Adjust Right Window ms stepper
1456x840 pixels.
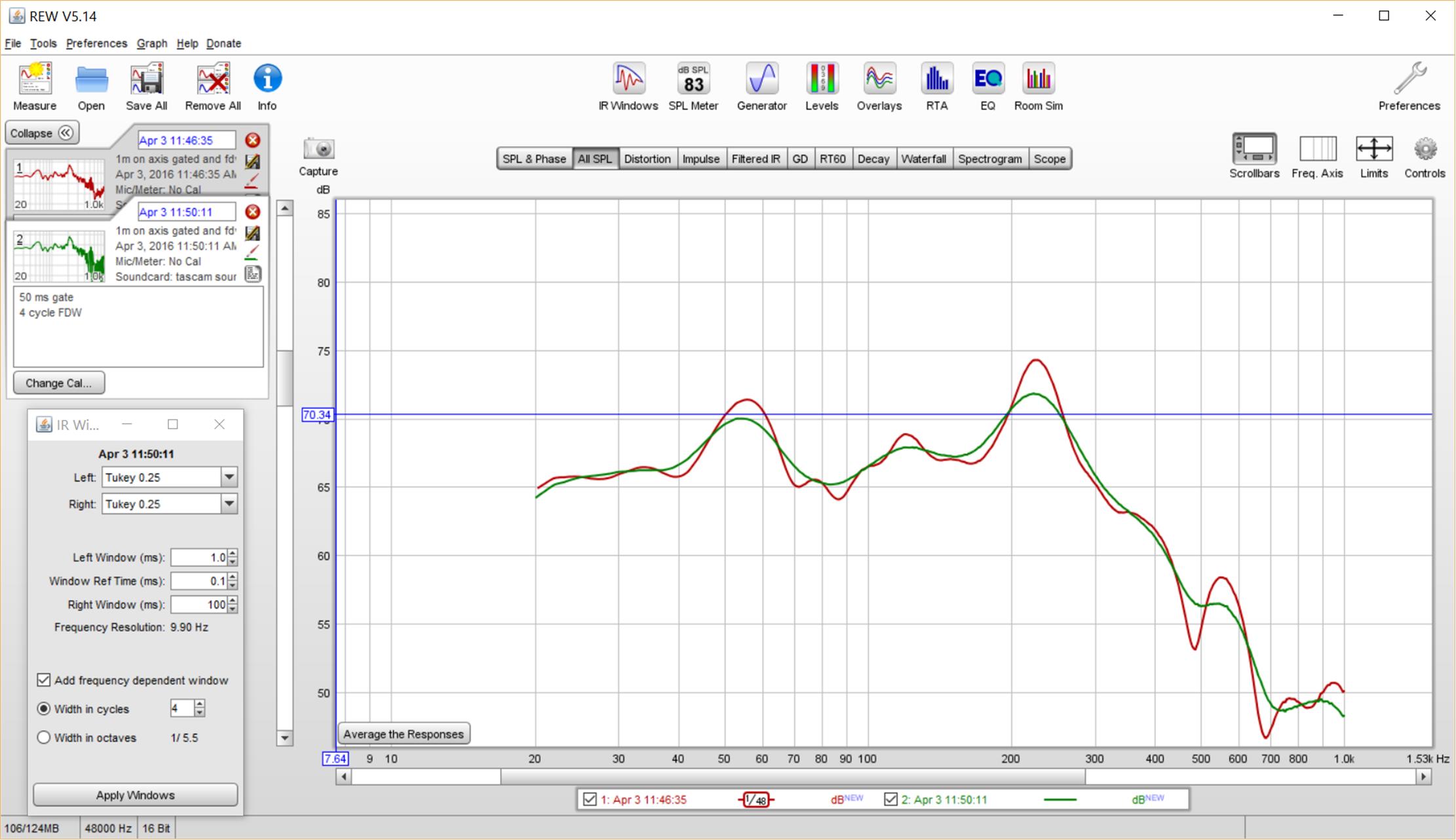pos(233,605)
